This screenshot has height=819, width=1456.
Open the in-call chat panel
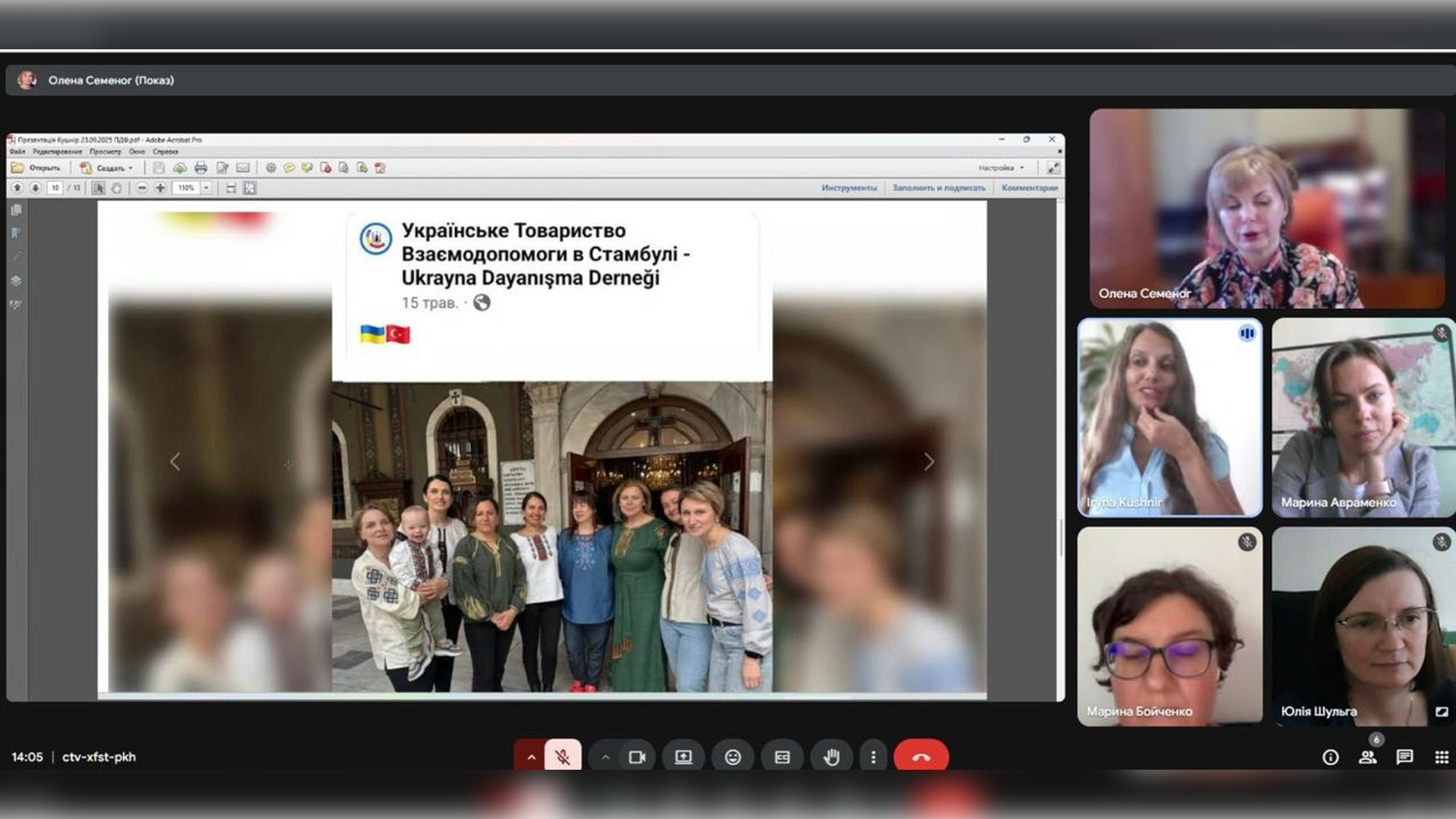pyautogui.click(x=1404, y=757)
